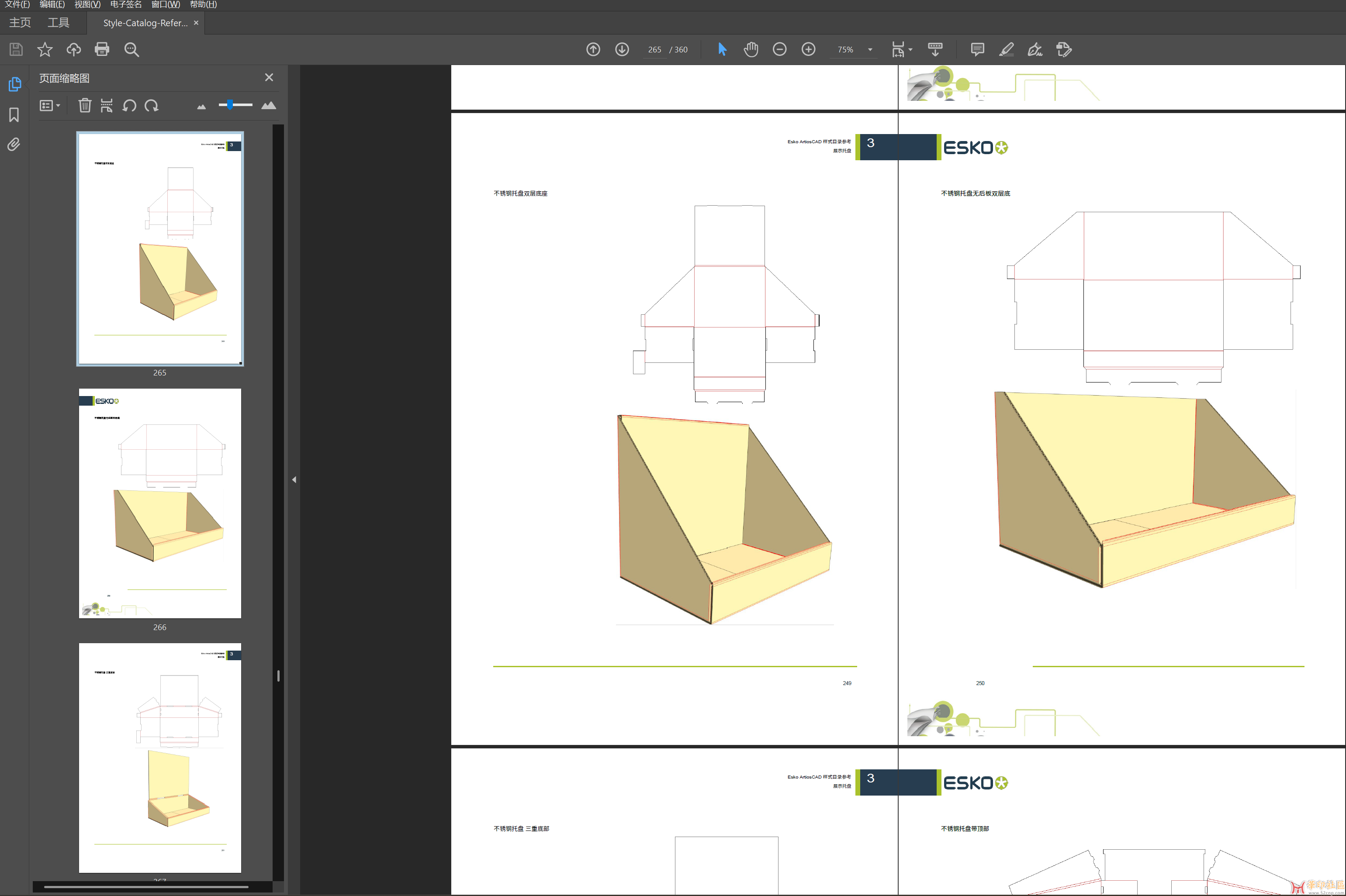Image resolution: width=1346 pixels, height=896 pixels.
Task: Click the 不锈钢托盘无后板双层底 heading text
Action: click(976, 194)
